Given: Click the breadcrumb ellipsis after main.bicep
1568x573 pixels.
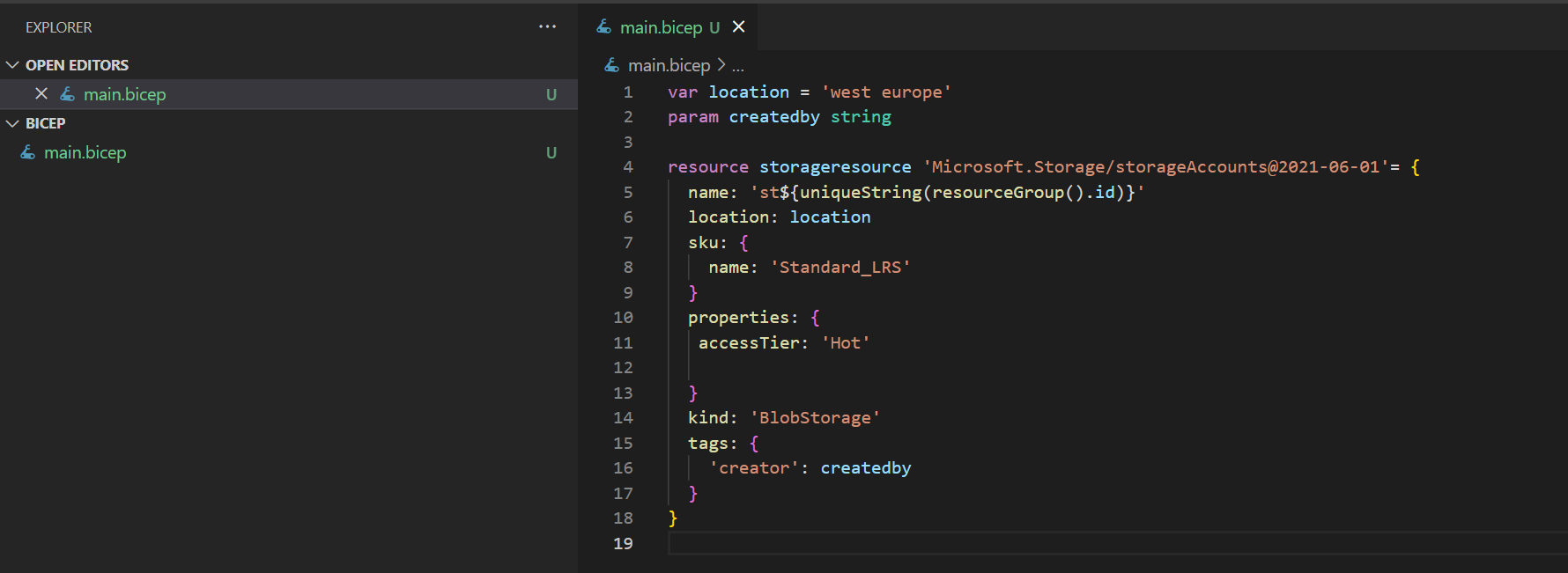Looking at the screenshot, I should [738, 66].
